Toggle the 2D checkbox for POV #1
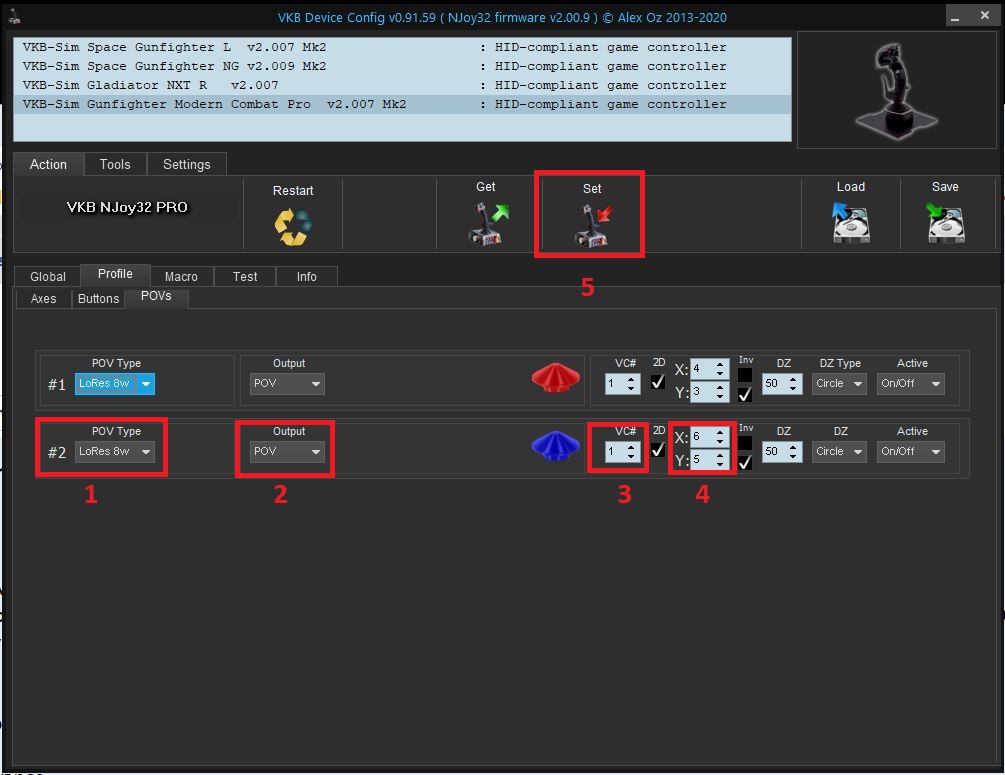This screenshot has height=775, width=1005. pyautogui.click(x=658, y=382)
